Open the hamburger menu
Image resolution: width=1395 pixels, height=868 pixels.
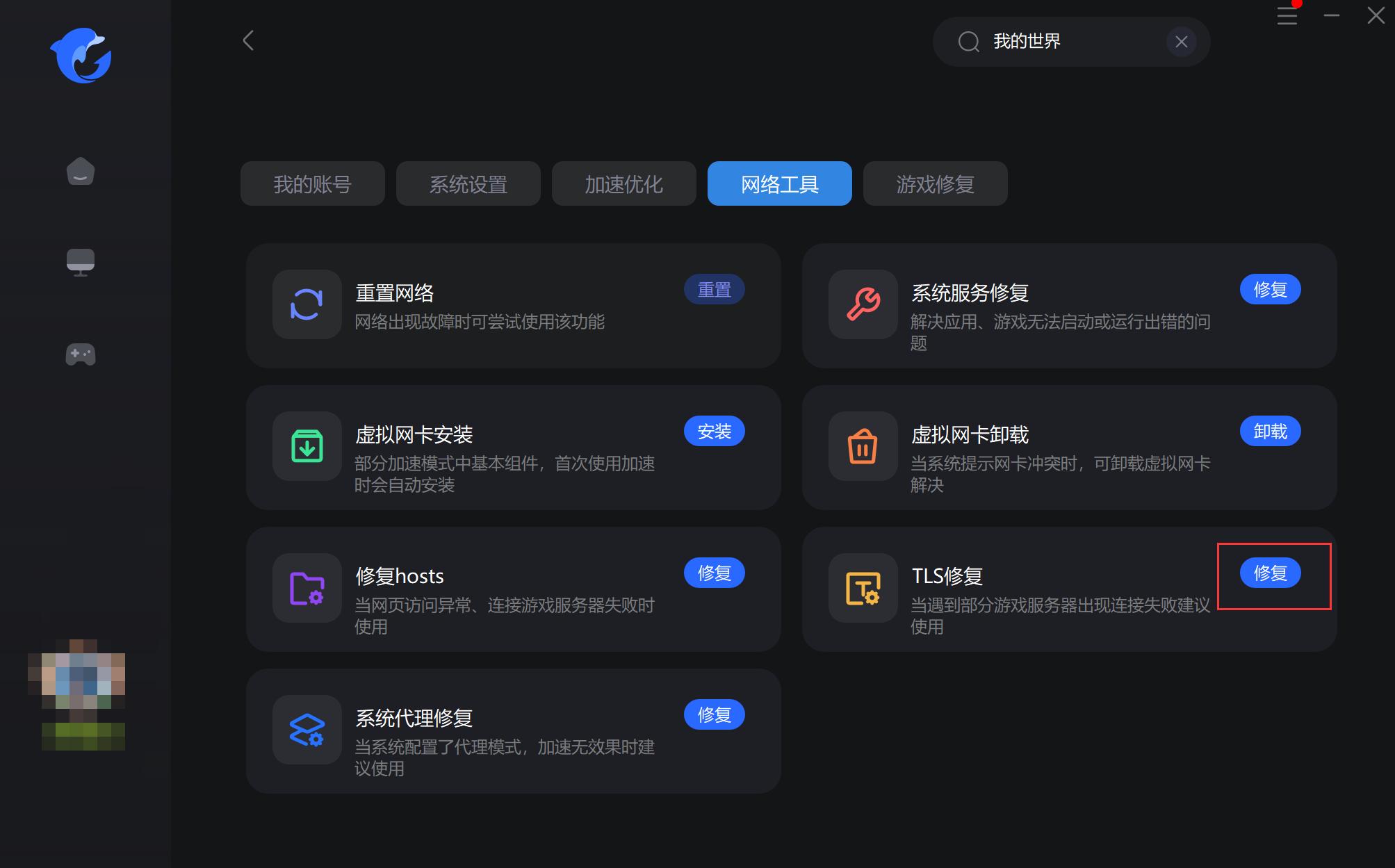pos(1287,17)
